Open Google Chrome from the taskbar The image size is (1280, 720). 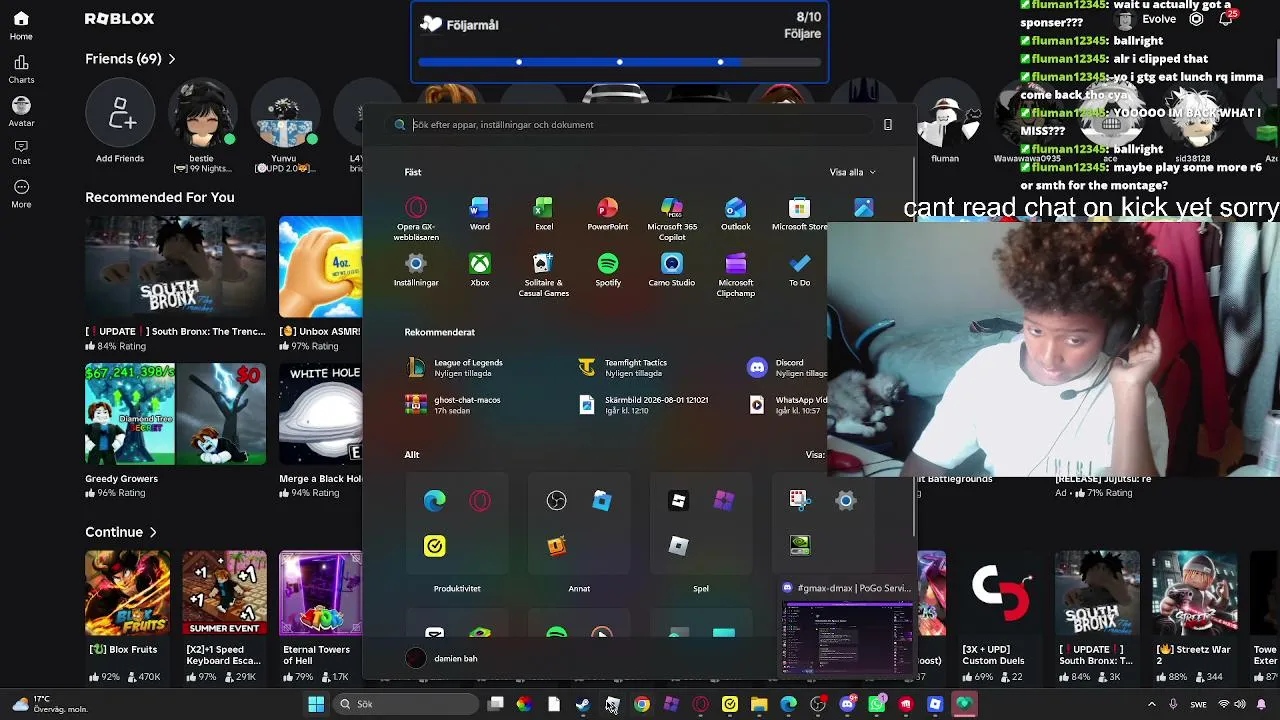(x=642, y=704)
